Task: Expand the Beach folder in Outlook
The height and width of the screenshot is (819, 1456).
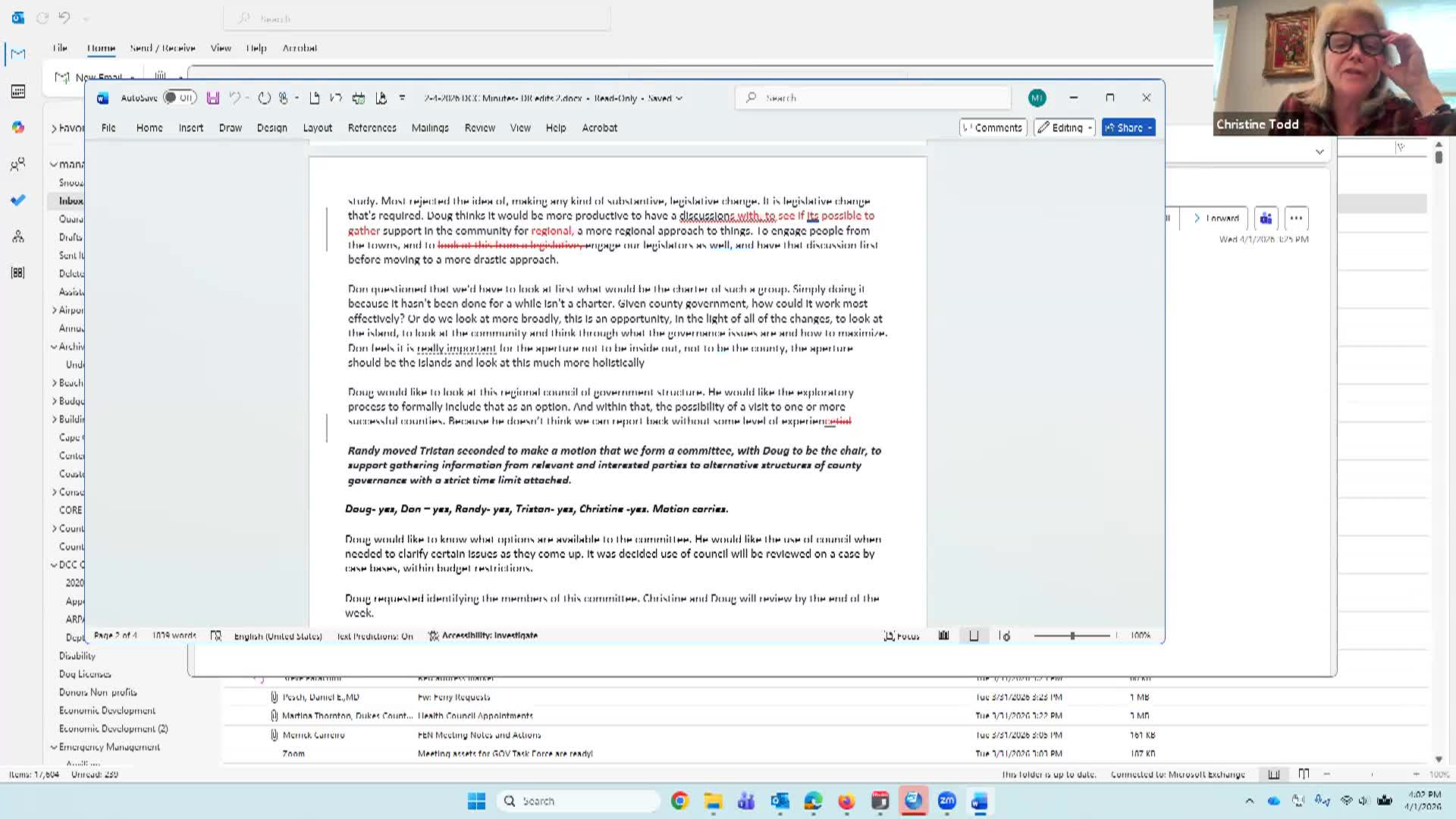Action: pyautogui.click(x=54, y=383)
